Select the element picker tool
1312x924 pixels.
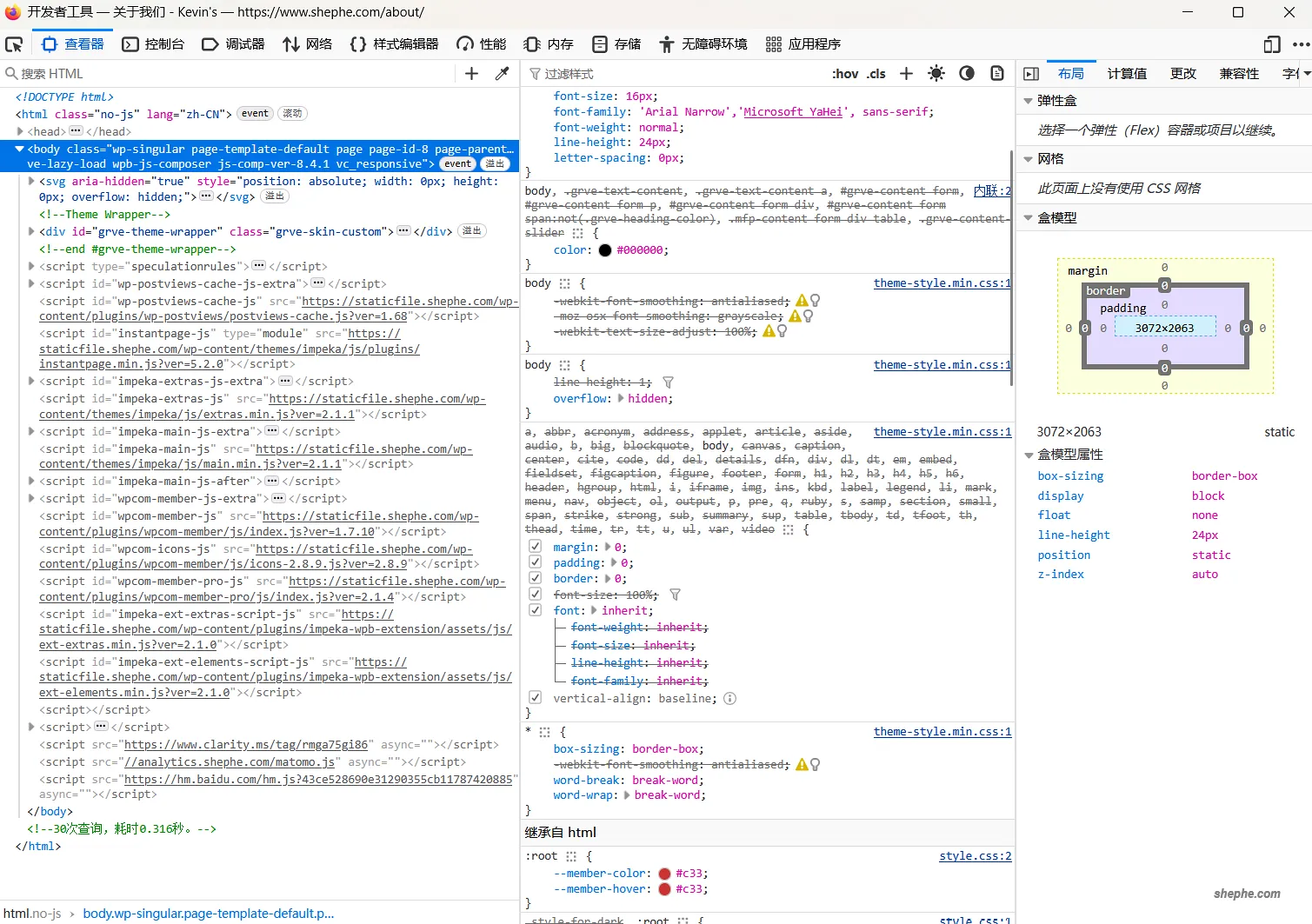point(14,43)
